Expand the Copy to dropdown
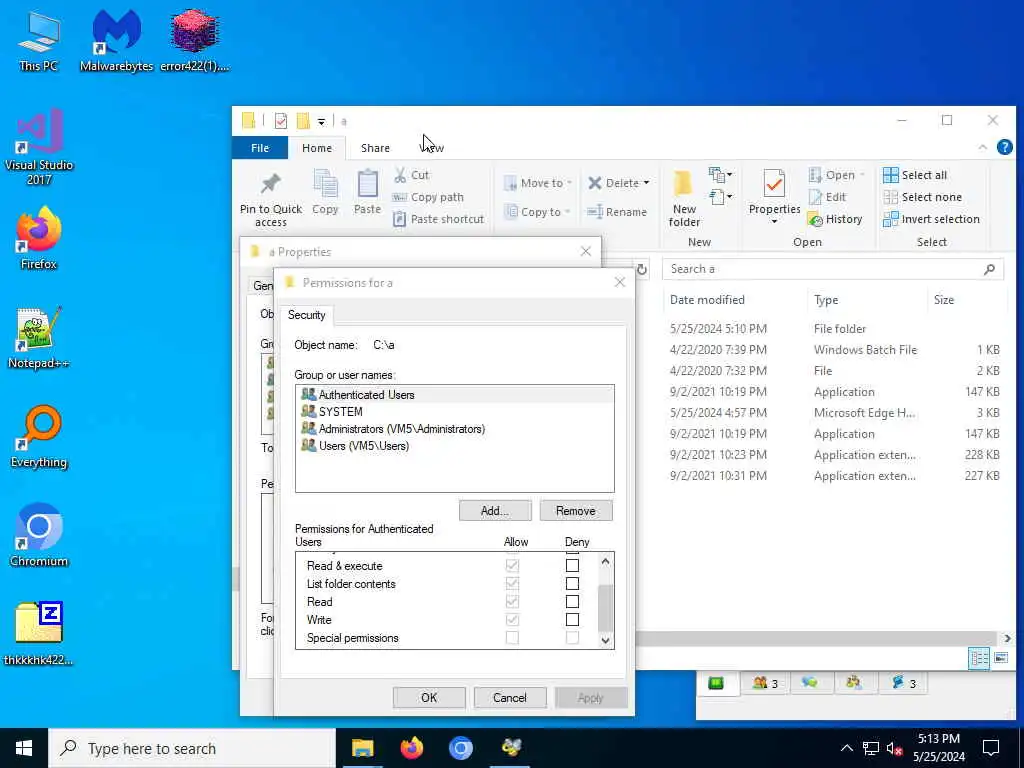The height and width of the screenshot is (768, 1024). tap(567, 212)
